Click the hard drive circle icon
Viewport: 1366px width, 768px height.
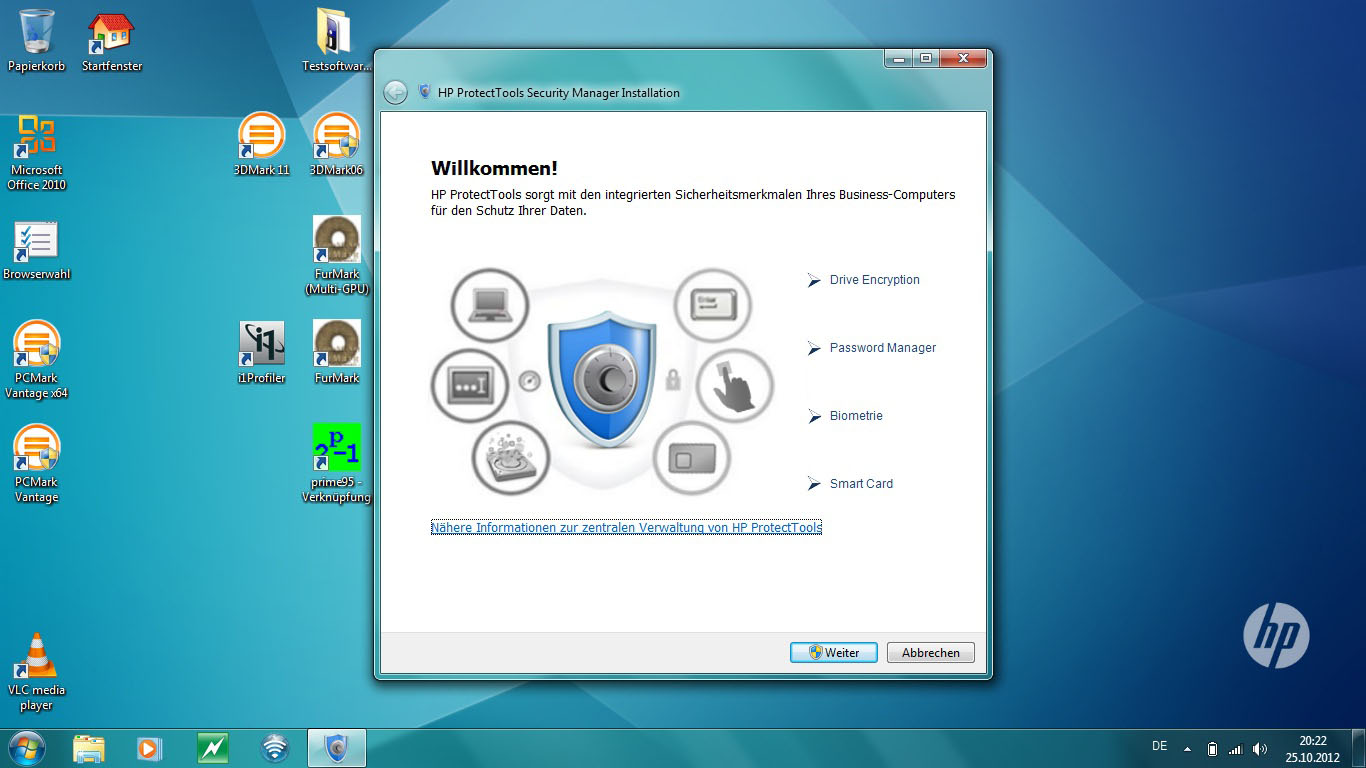coord(511,458)
